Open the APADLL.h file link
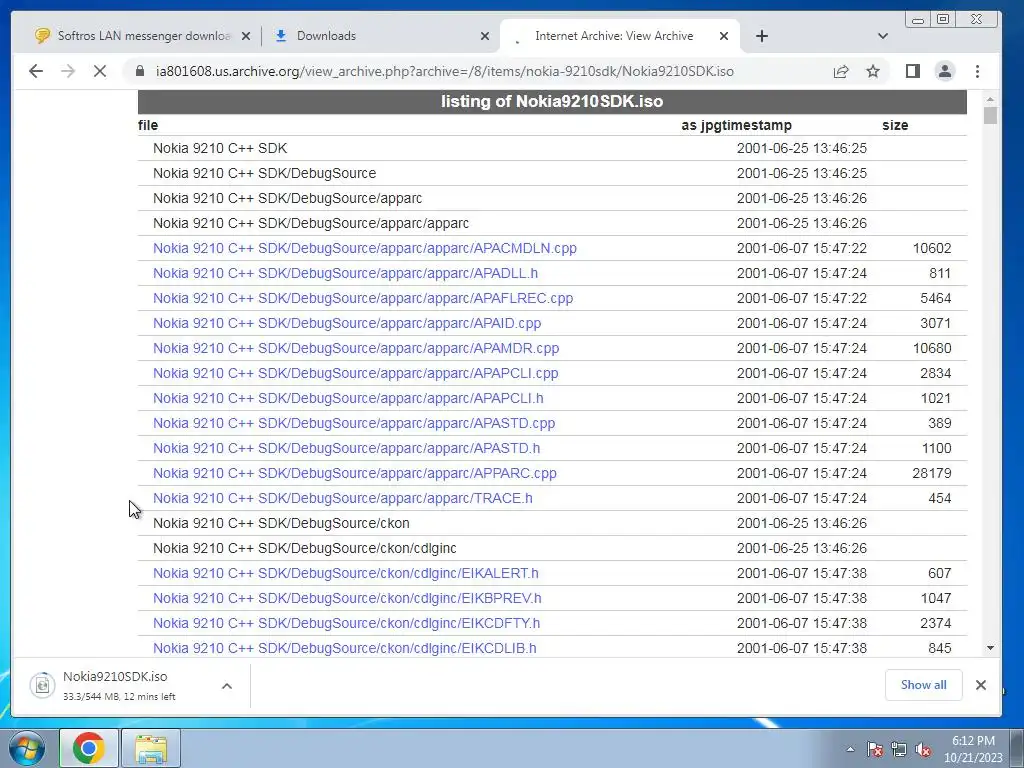This screenshot has height=768, width=1024. [x=345, y=273]
